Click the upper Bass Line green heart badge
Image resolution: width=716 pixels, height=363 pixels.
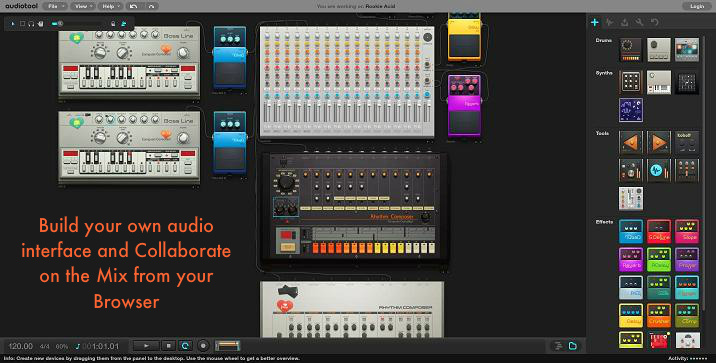pyautogui.click(x=77, y=38)
